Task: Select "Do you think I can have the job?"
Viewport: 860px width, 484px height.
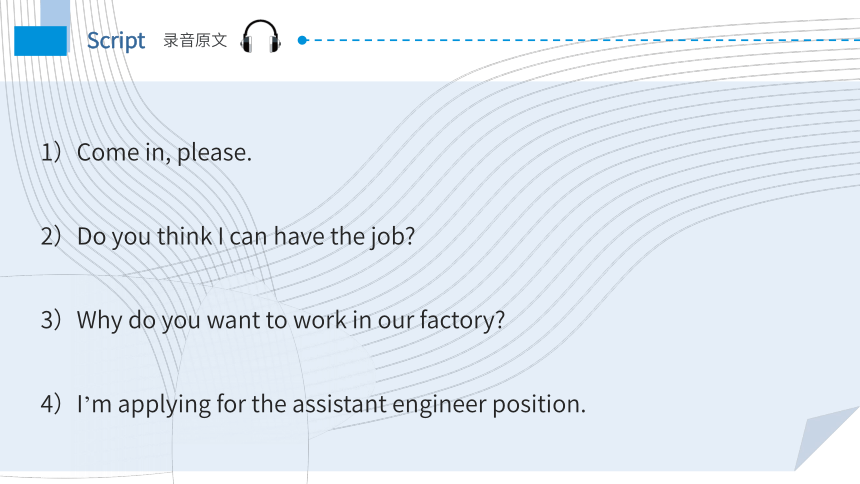Action: click(x=246, y=237)
